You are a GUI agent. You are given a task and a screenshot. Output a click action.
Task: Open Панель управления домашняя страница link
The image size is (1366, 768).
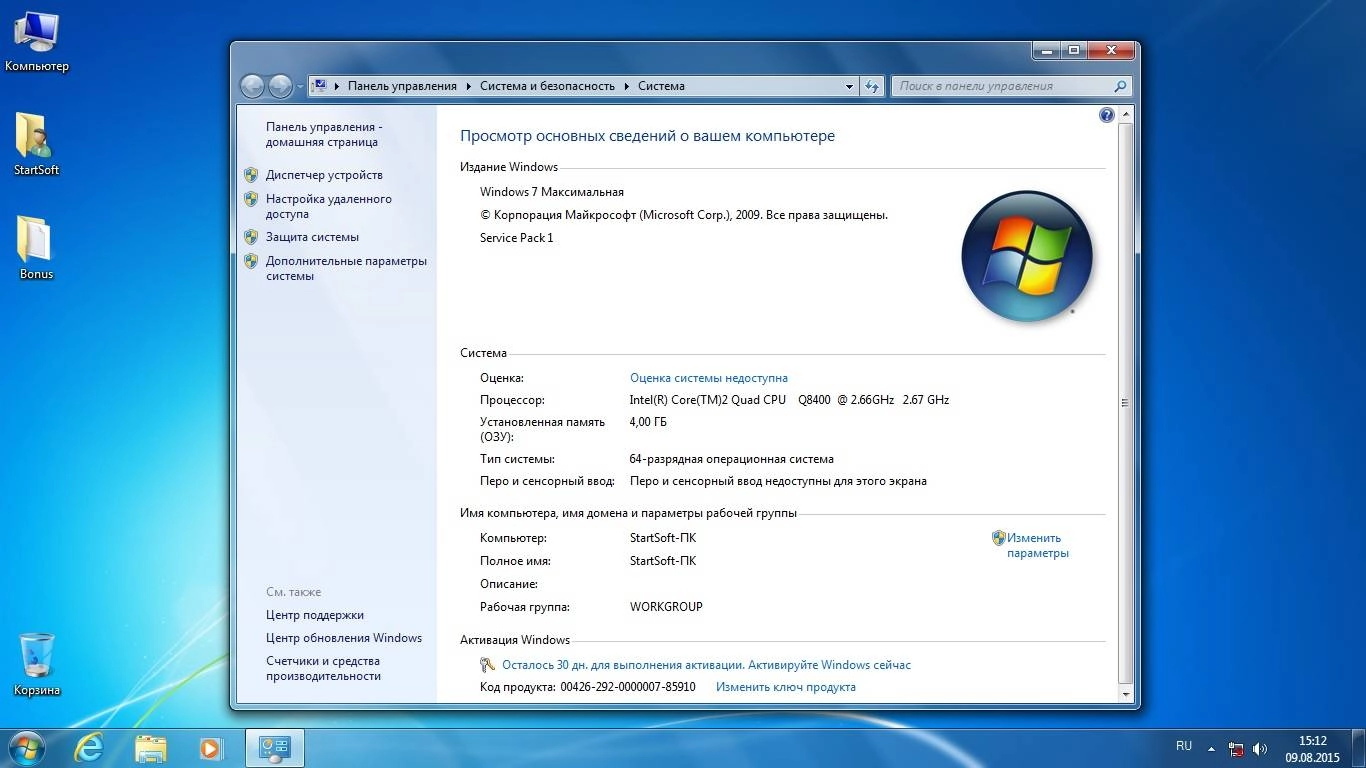(324, 135)
